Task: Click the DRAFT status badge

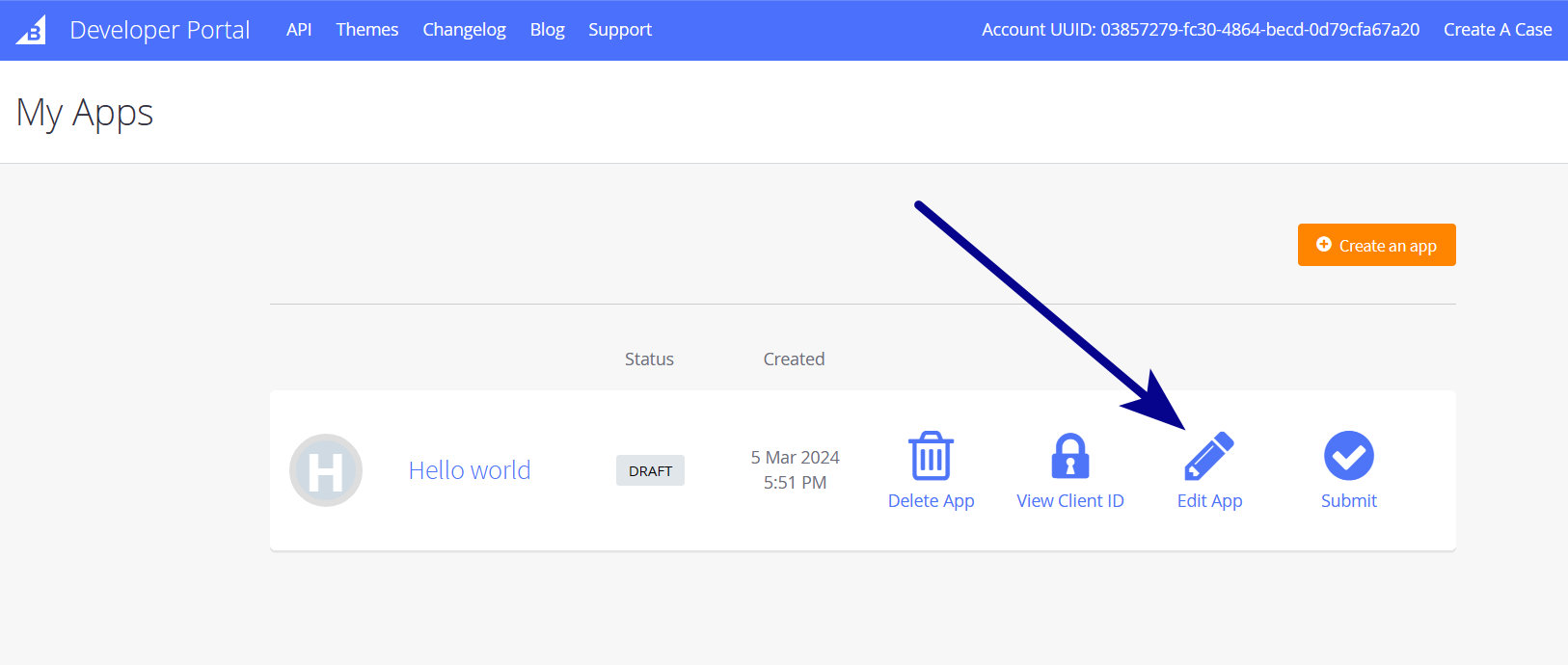Action: 651,470
